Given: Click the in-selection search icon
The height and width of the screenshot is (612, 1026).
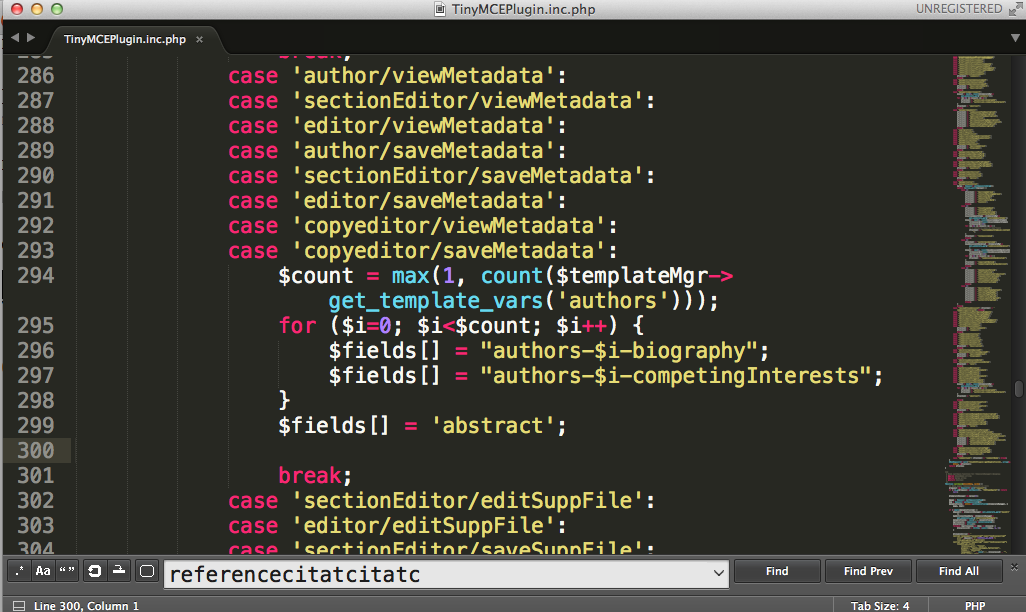Looking at the screenshot, I should click(119, 571).
